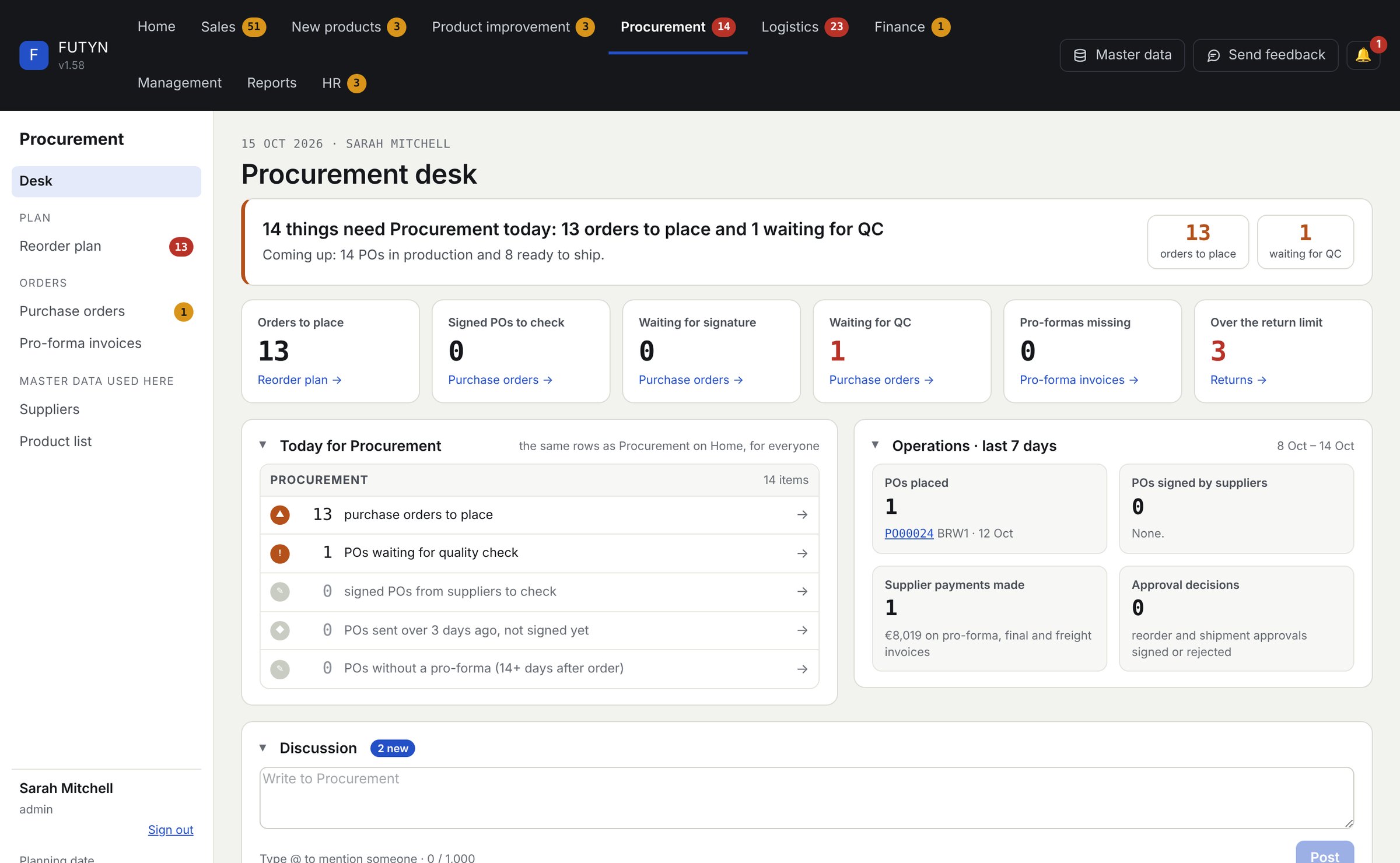Click the Purchase orders sidebar badge showing 1
1400x863 pixels.
point(183,312)
